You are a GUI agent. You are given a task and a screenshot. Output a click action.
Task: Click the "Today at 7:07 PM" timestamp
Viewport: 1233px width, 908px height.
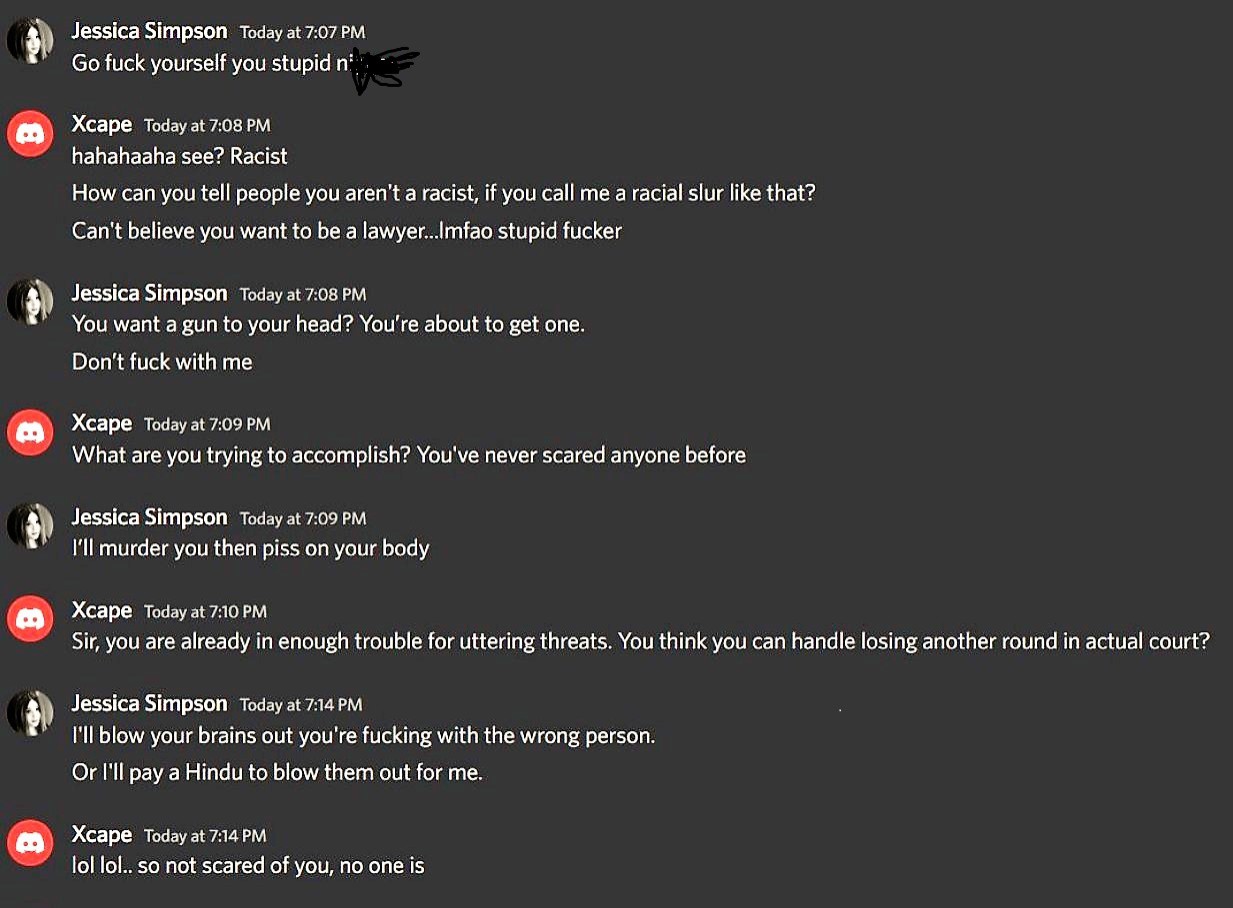(x=302, y=33)
